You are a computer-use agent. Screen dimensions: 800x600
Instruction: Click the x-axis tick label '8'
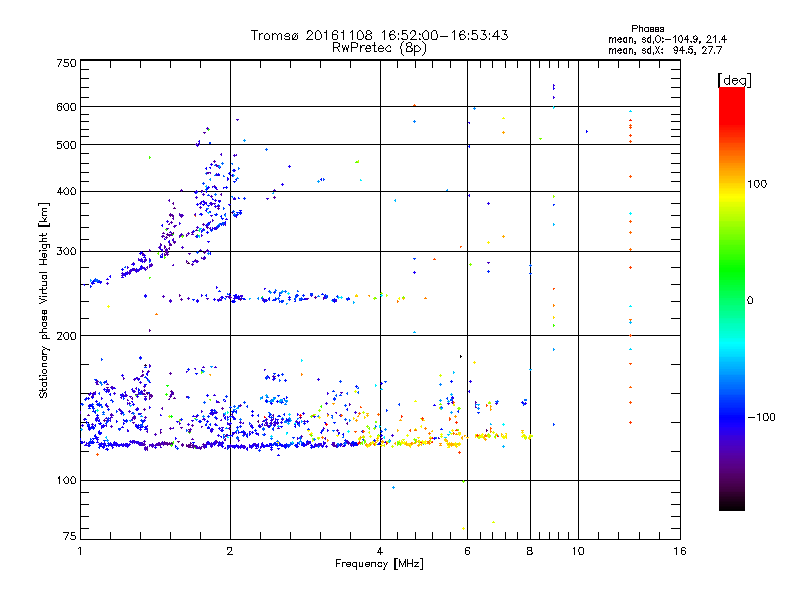click(x=530, y=551)
